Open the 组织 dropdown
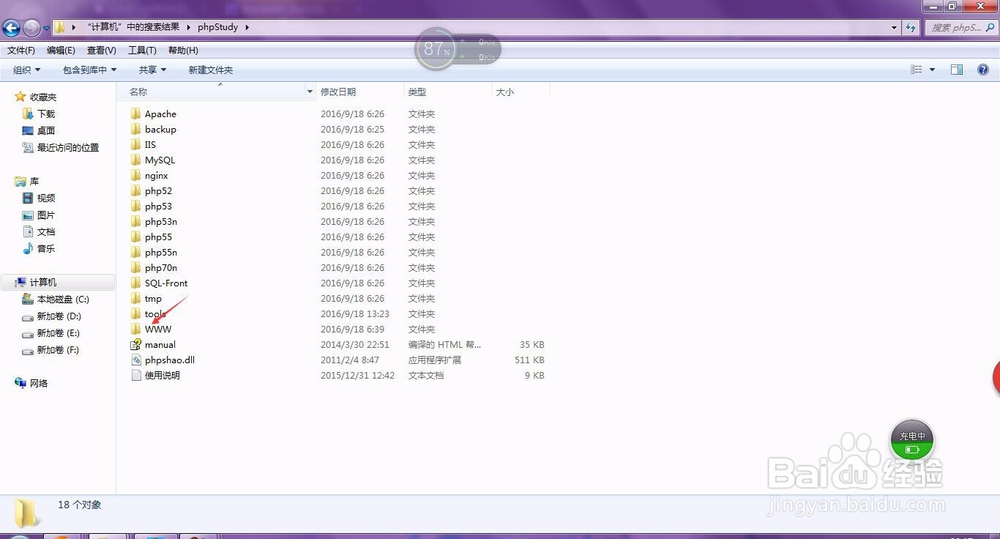1000x539 pixels. (x=27, y=70)
